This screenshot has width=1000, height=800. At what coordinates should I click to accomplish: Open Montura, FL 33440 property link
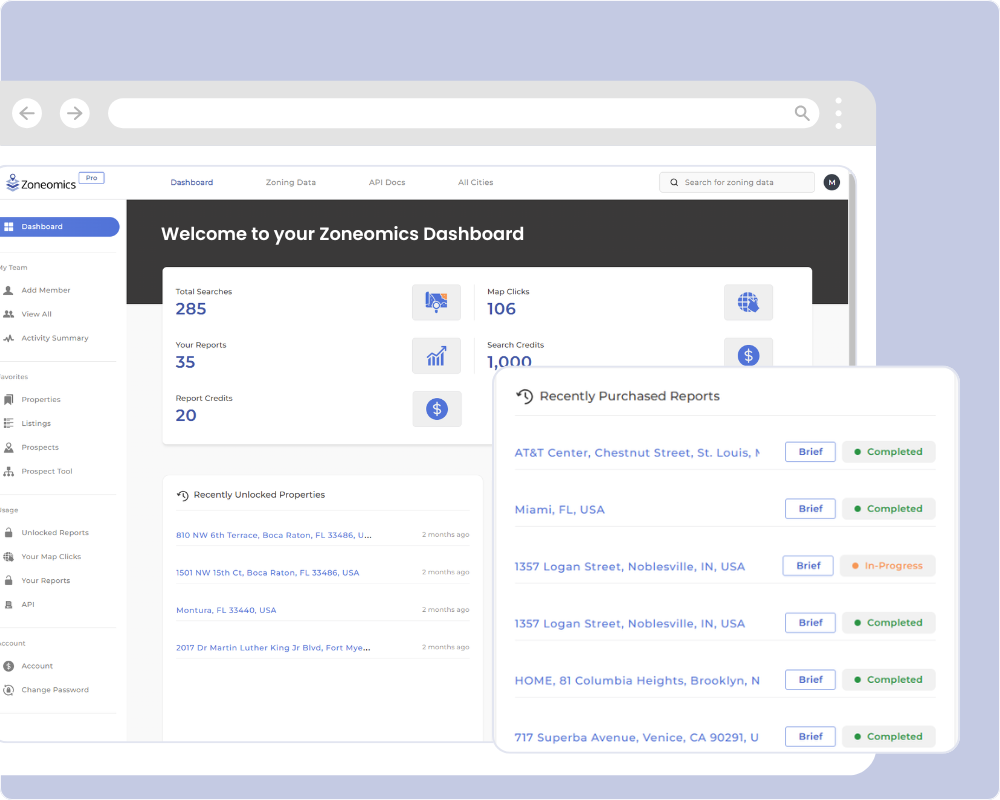pyautogui.click(x=226, y=611)
